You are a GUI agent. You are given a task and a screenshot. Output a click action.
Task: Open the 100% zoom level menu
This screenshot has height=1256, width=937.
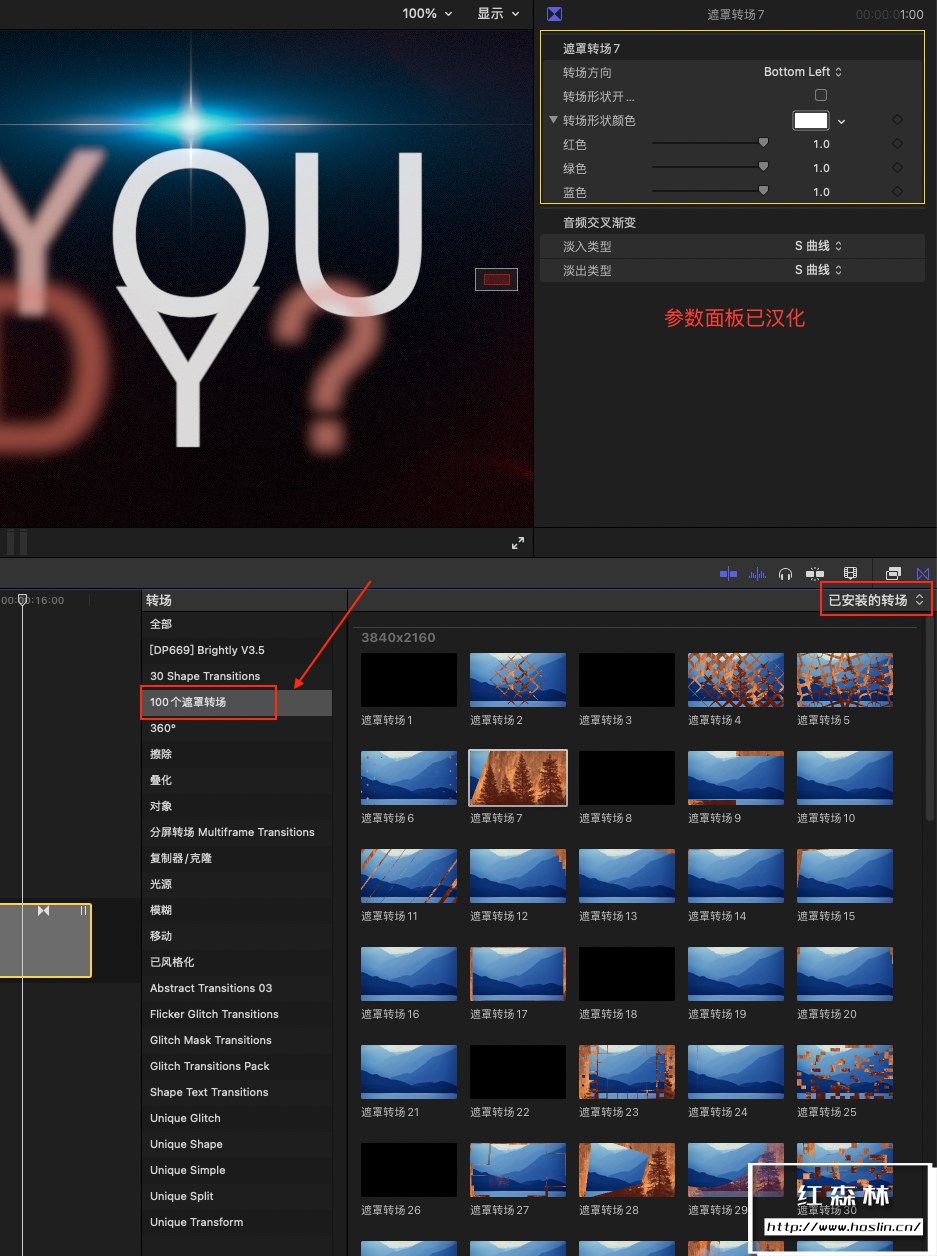(427, 13)
